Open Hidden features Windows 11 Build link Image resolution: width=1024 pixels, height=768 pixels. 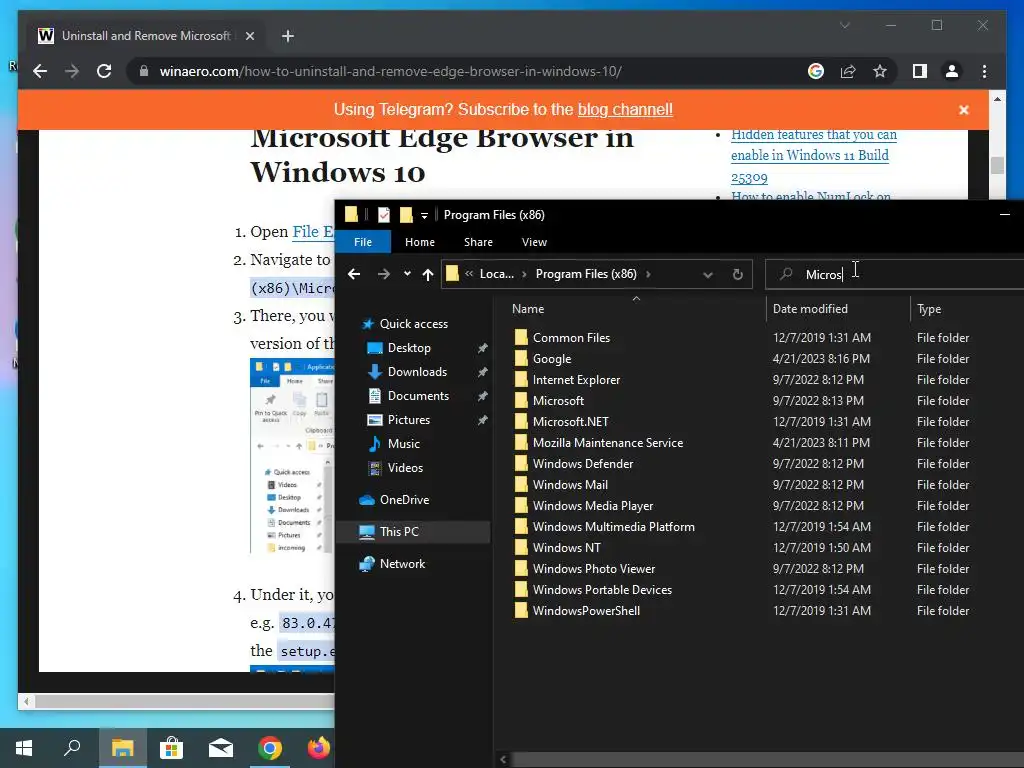tap(813, 155)
